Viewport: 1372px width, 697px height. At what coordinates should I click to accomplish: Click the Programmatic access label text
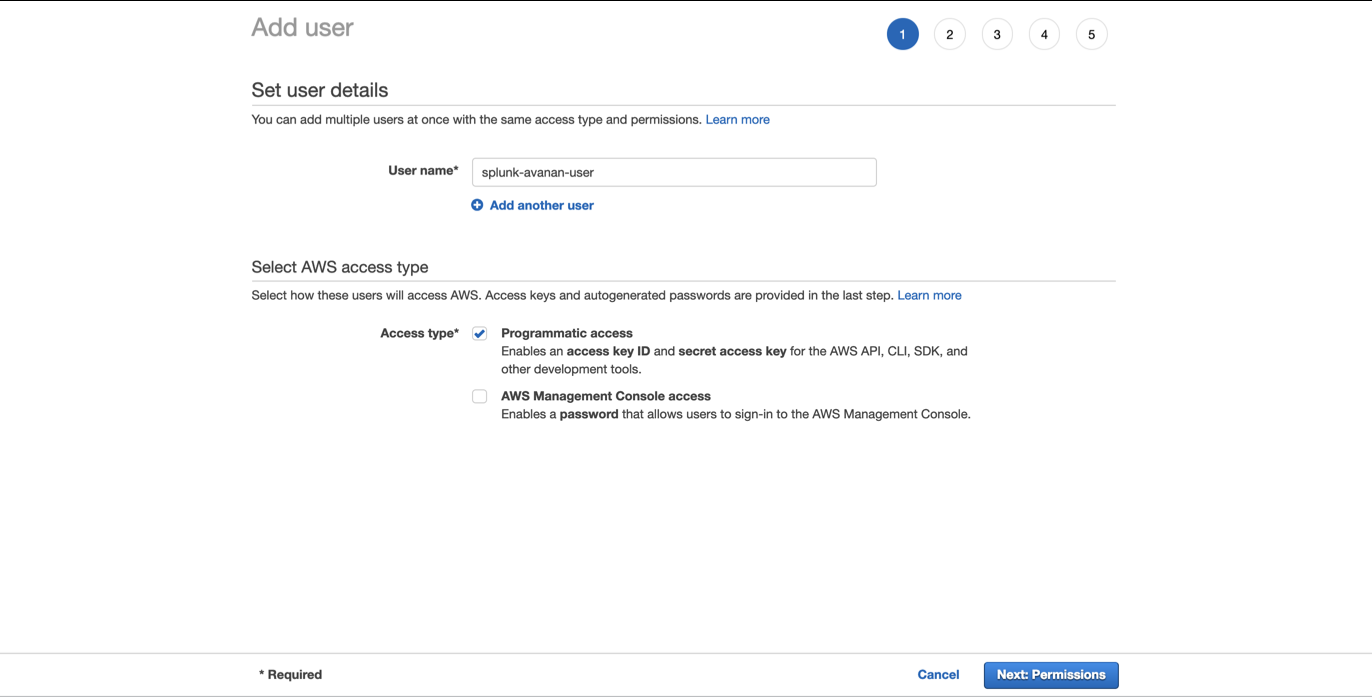click(x=567, y=333)
